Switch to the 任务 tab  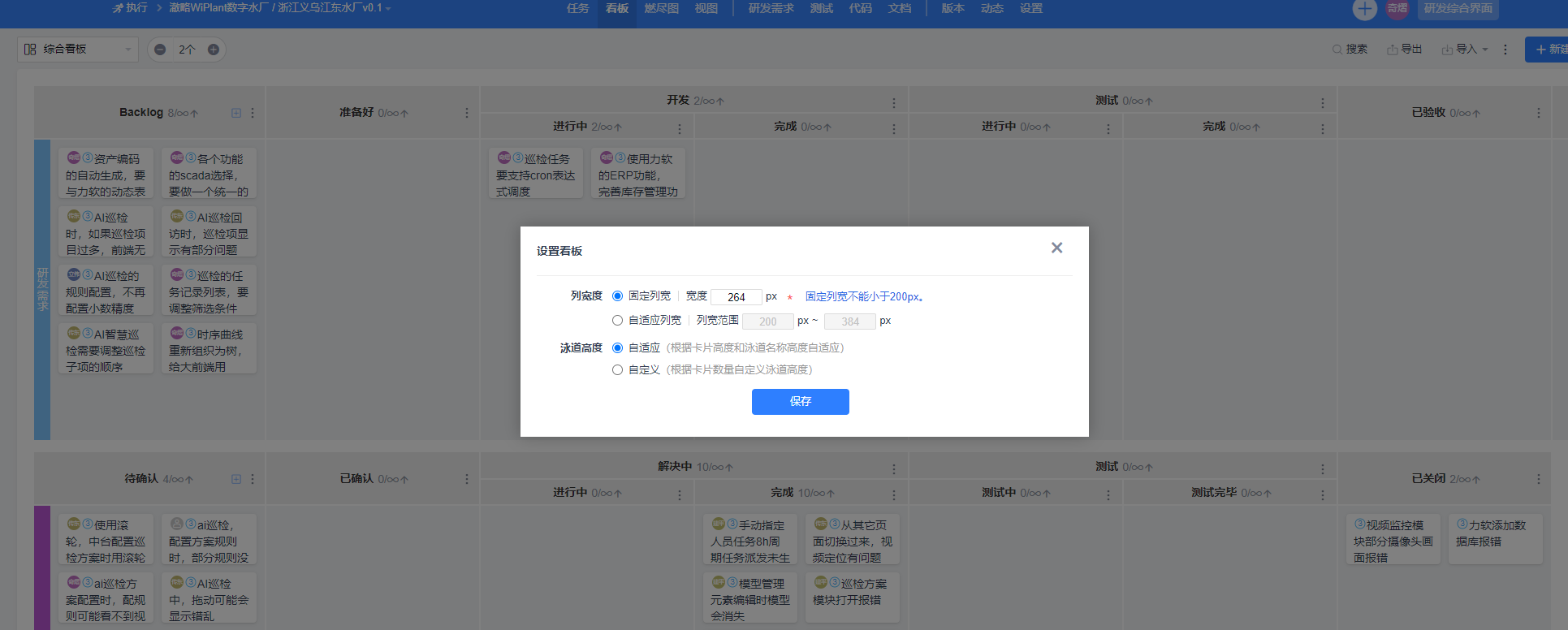(x=577, y=9)
